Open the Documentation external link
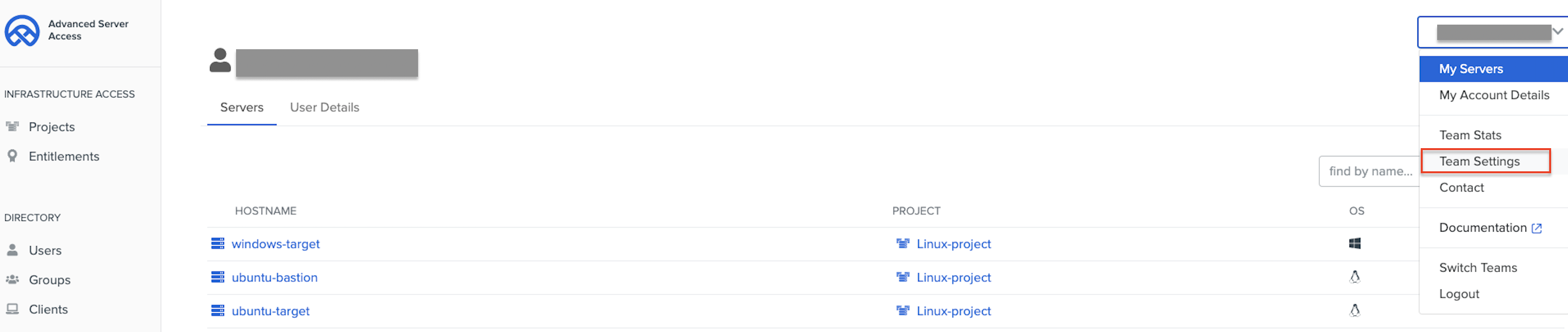 (x=1489, y=227)
